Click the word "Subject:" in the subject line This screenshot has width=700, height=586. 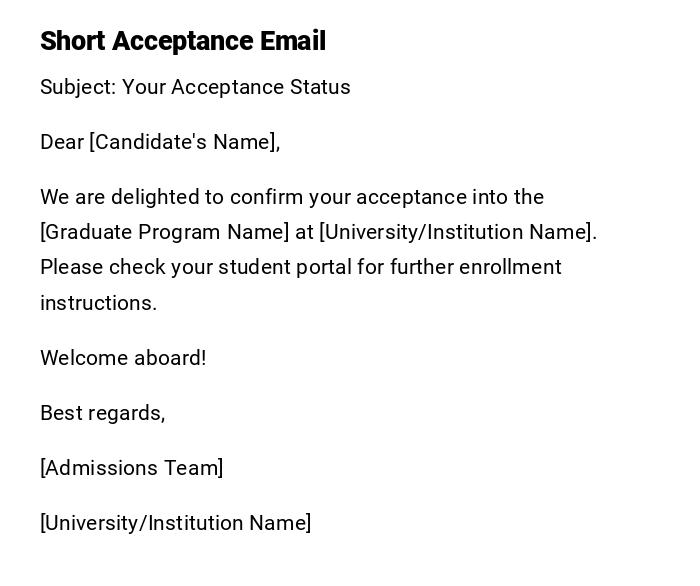78,87
